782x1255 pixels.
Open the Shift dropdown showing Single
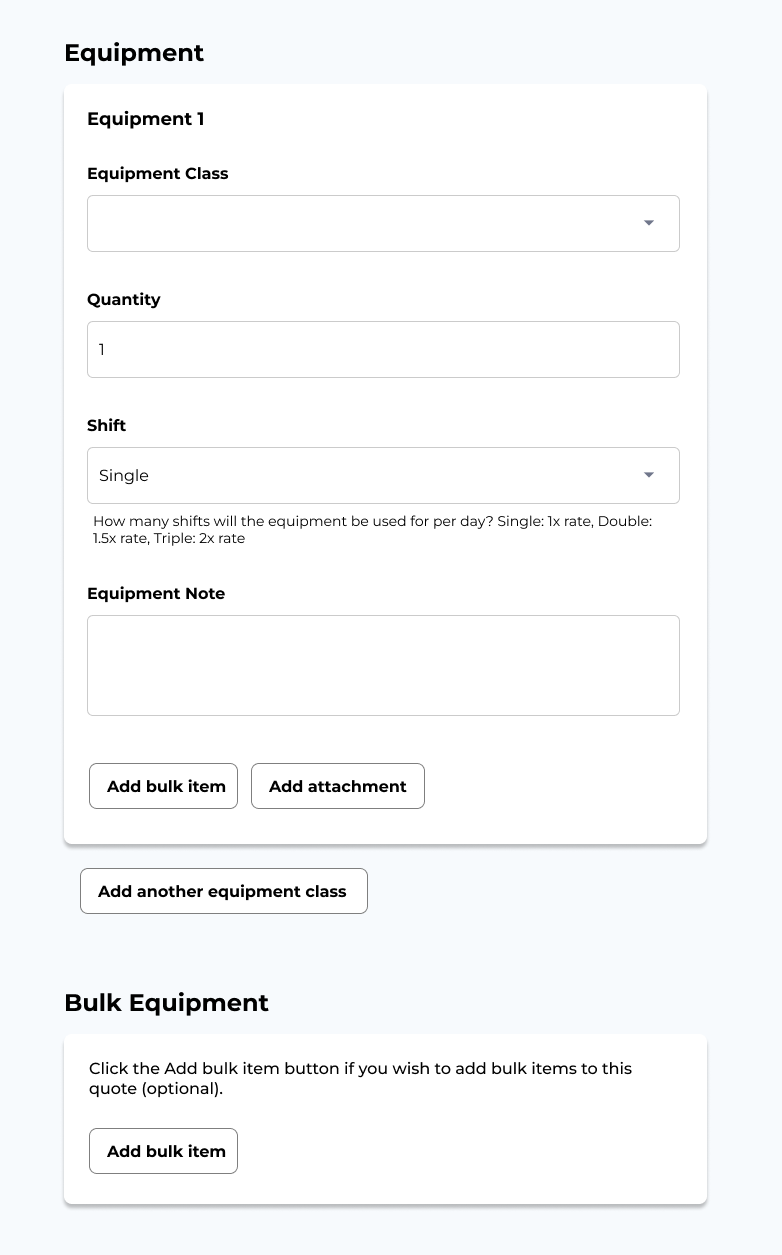(x=383, y=475)
